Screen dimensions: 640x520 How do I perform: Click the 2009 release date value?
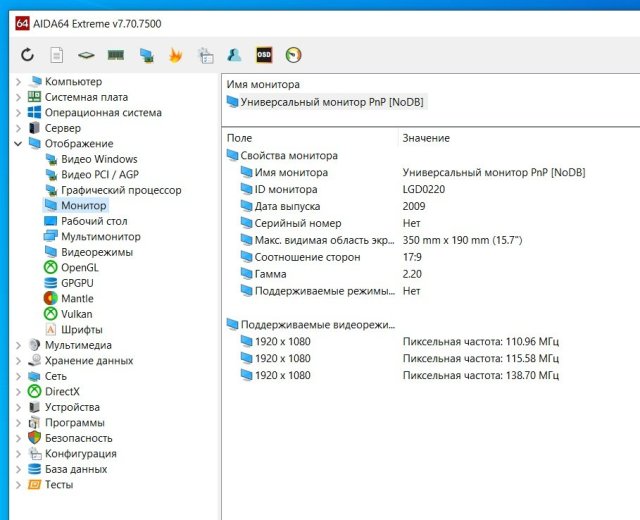[414, 206]
